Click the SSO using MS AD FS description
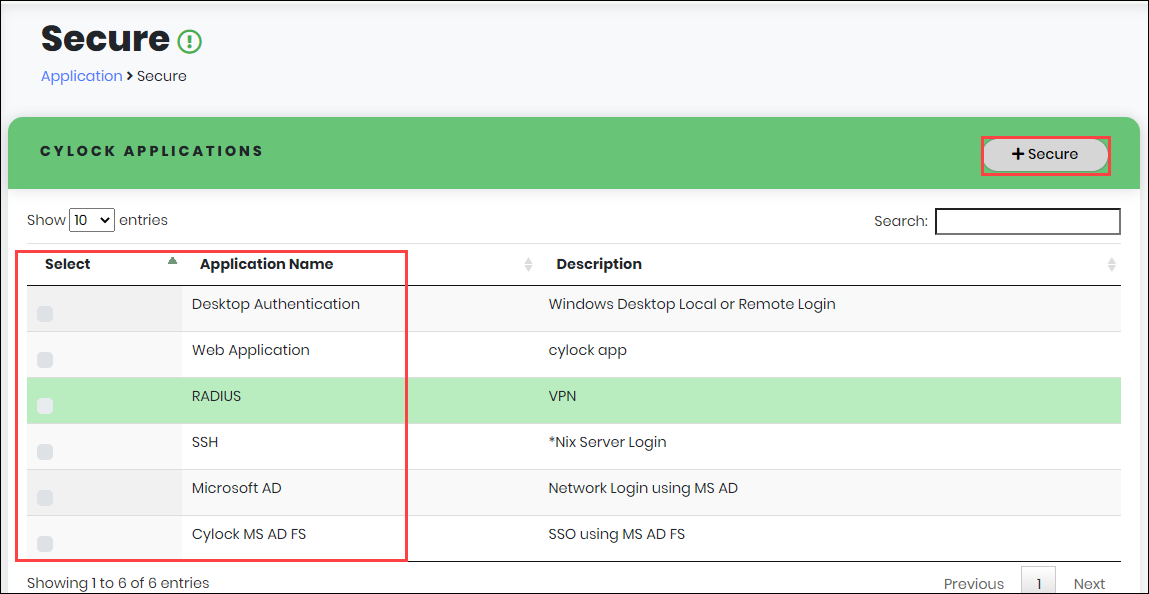This screenshot has width=1149, height=594. click(x=616, y=534)
